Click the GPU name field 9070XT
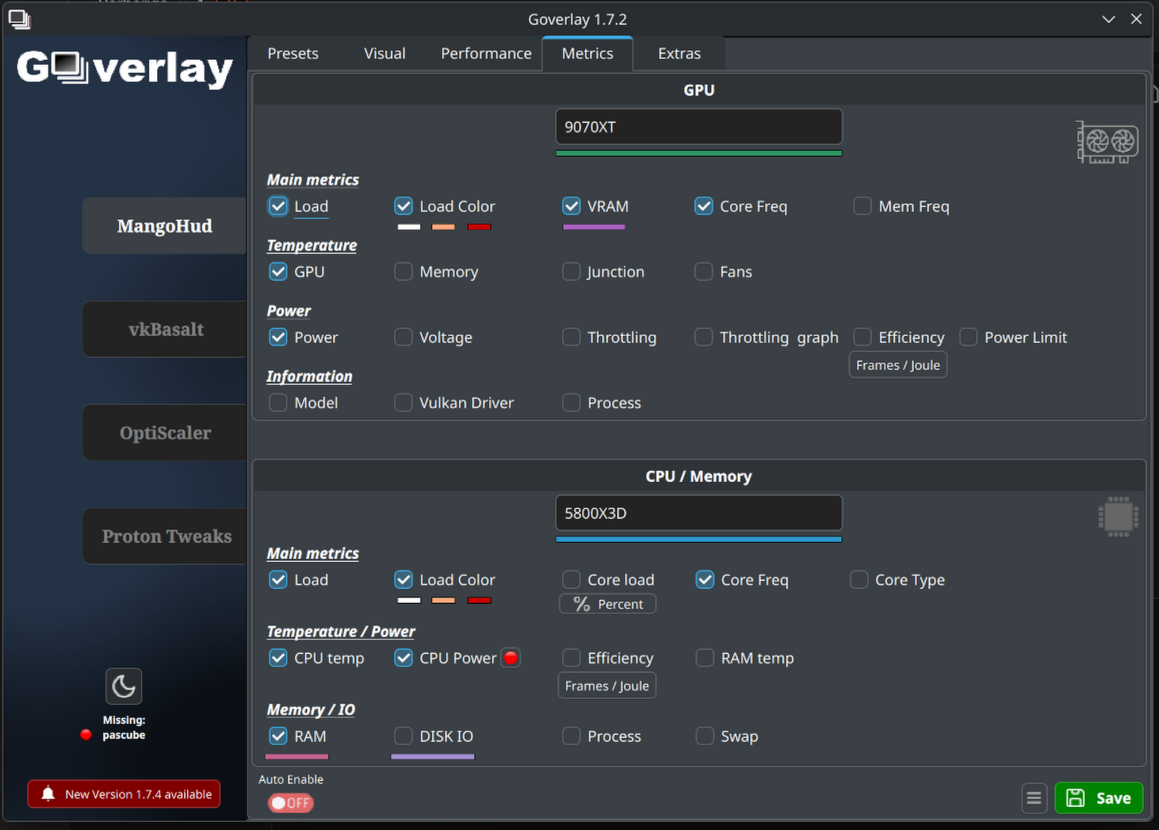This screenshot has width=1159, height=830. pos(699,127)
